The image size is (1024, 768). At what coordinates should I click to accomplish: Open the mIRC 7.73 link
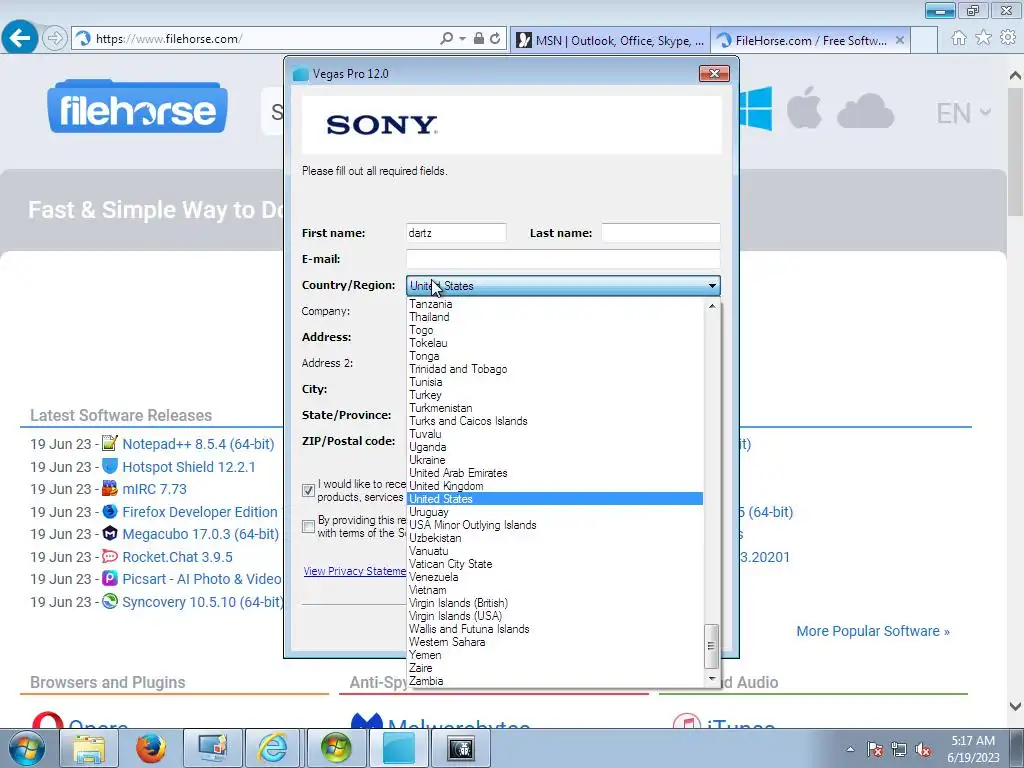[x=154, y=488]
